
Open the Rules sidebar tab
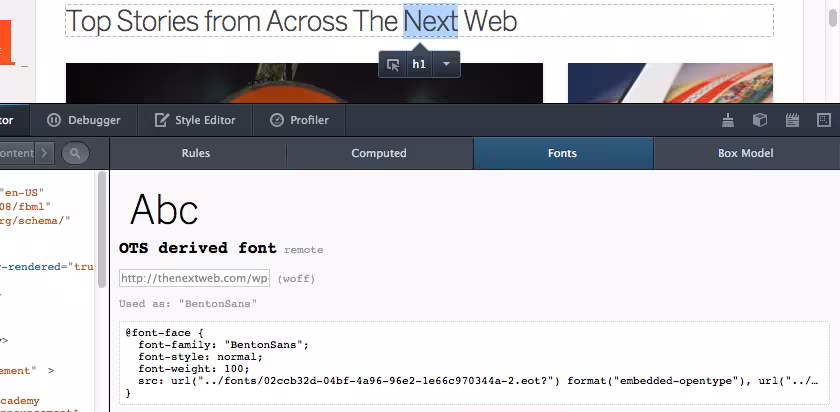click(196, 153)
